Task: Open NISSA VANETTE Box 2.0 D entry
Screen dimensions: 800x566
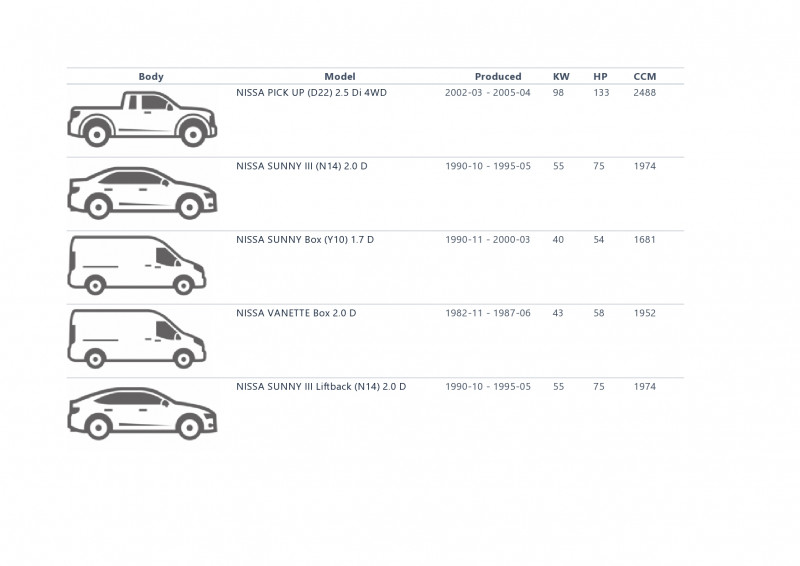Action: [296, 313]
